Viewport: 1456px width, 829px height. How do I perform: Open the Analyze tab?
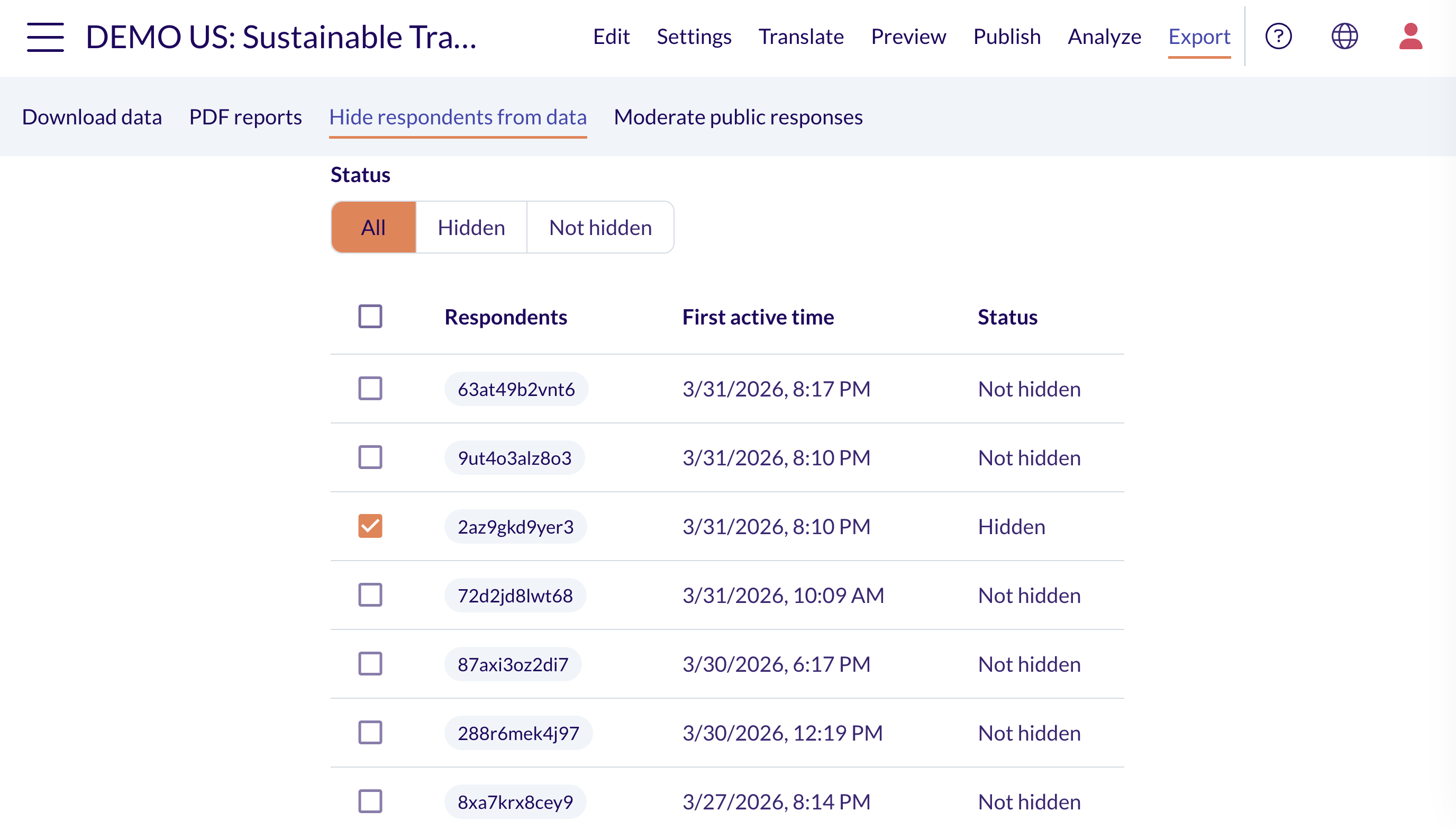tap(1104, 37)
